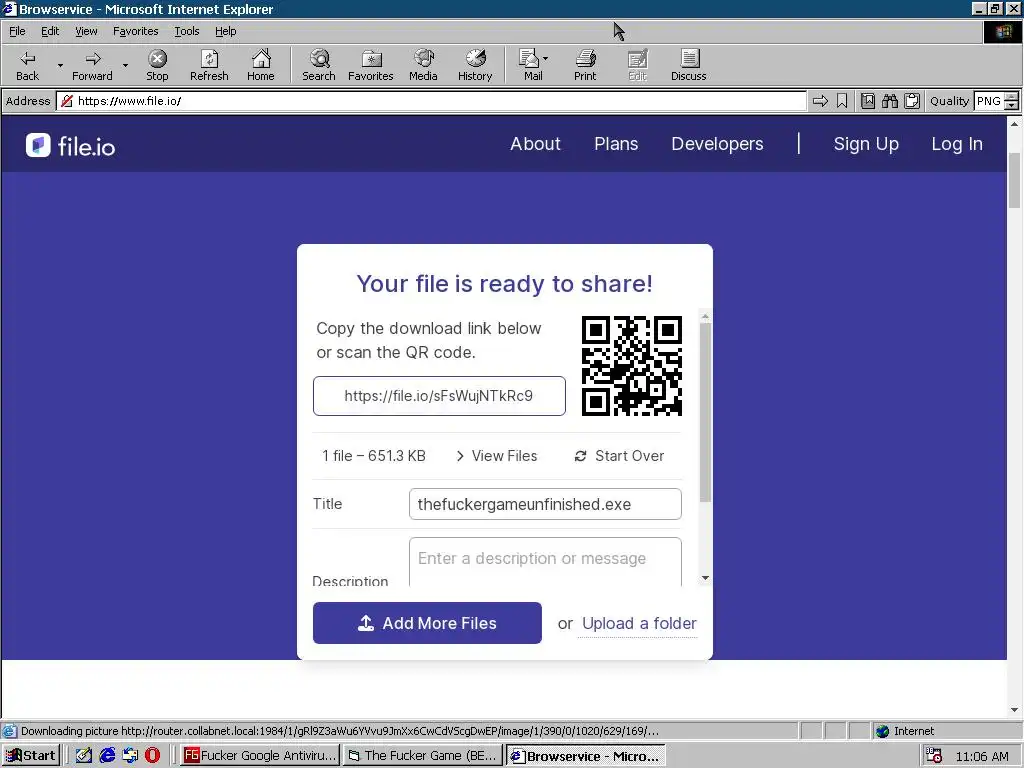Click the system tray icon next to clock
Screen dimensions: 1024x768
pyautogui.click(x=935, y=756)
